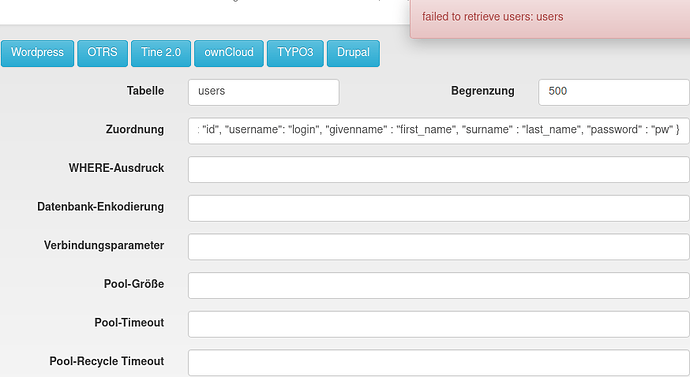Screen dimensions: 690x377
Task: Apply the TYPO3 preset
Action: tap(295, 53)
